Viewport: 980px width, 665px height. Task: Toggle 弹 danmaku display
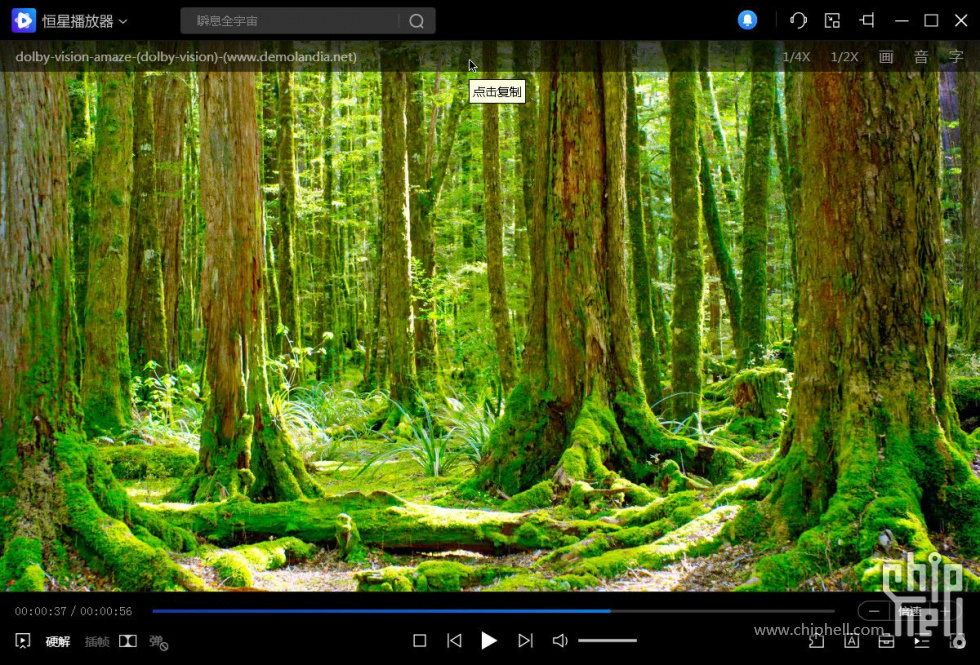click(x=155, y=642)
